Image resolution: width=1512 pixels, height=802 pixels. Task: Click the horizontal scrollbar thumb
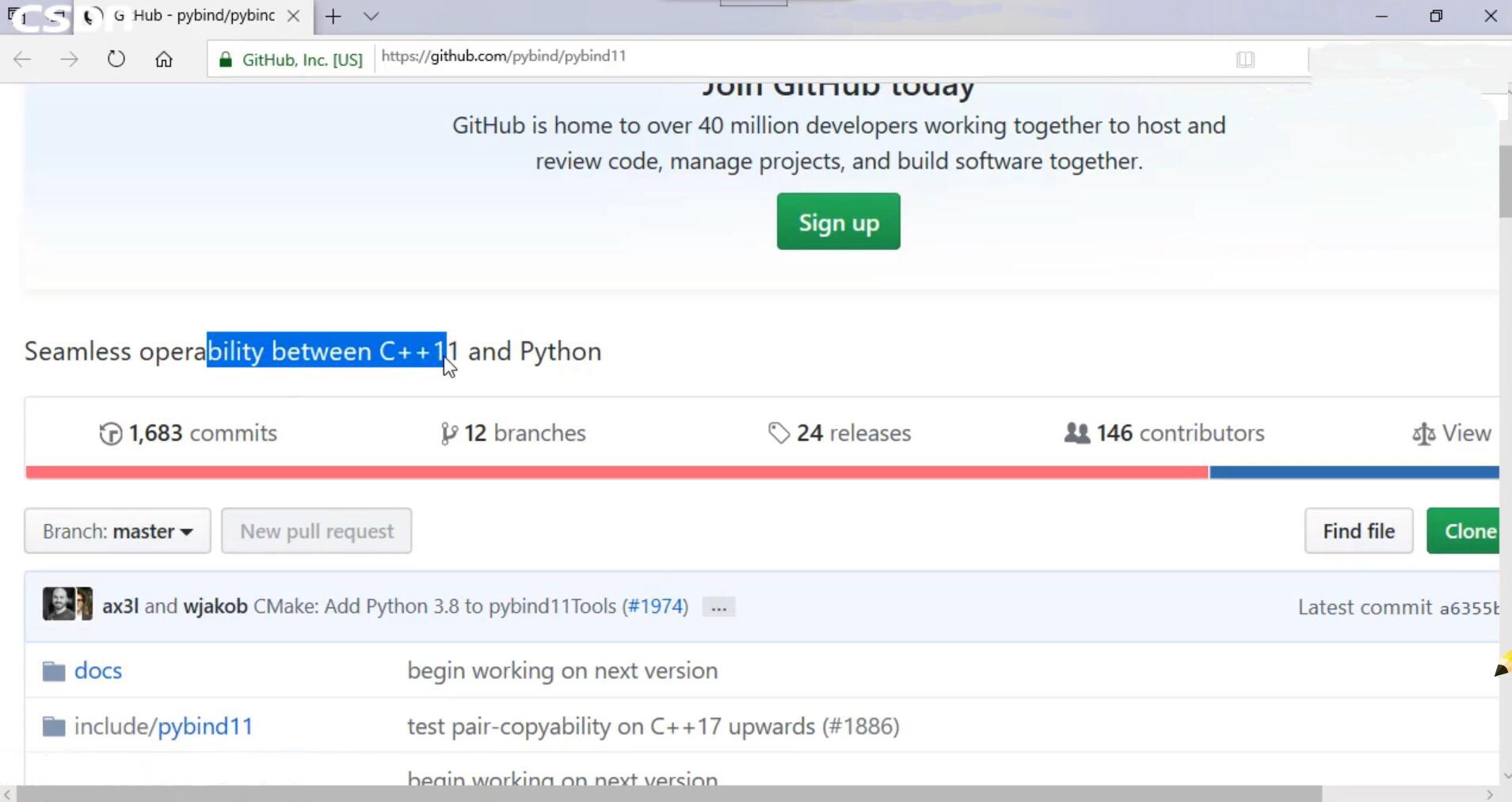[669, 793]
